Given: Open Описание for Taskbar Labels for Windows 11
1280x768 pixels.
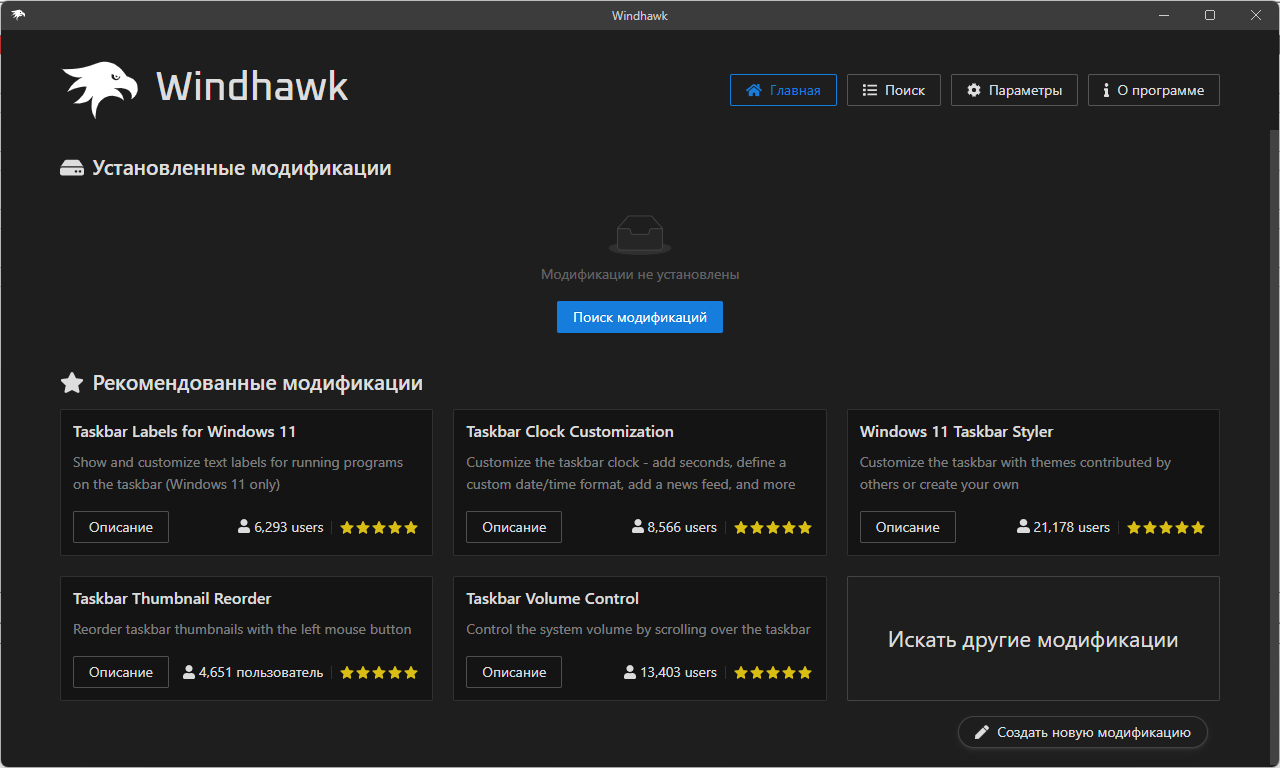Looking at the screenshot, I should [x=121, y=527].
